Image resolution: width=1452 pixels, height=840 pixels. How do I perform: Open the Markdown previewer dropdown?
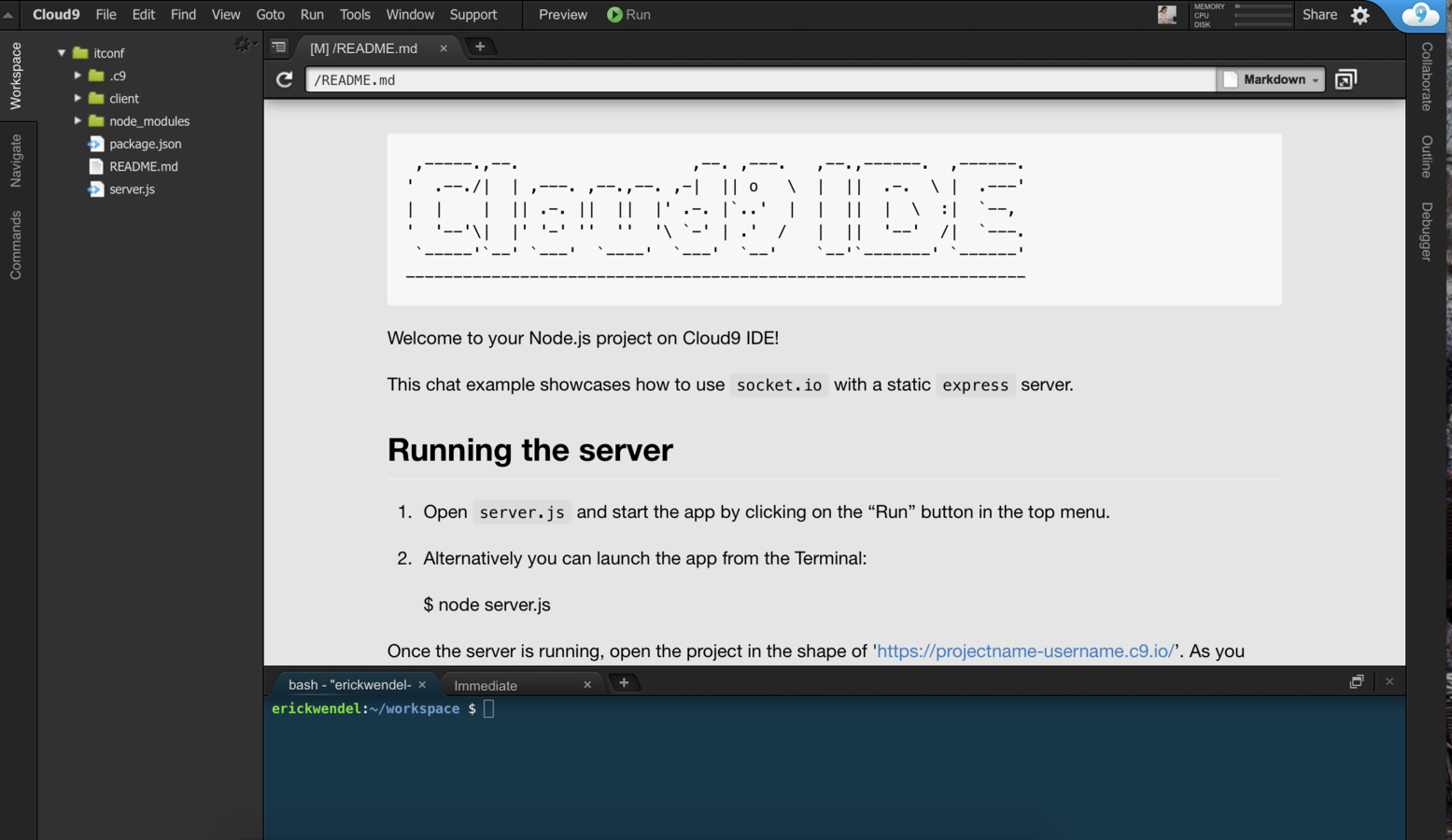click(1271, 80)
